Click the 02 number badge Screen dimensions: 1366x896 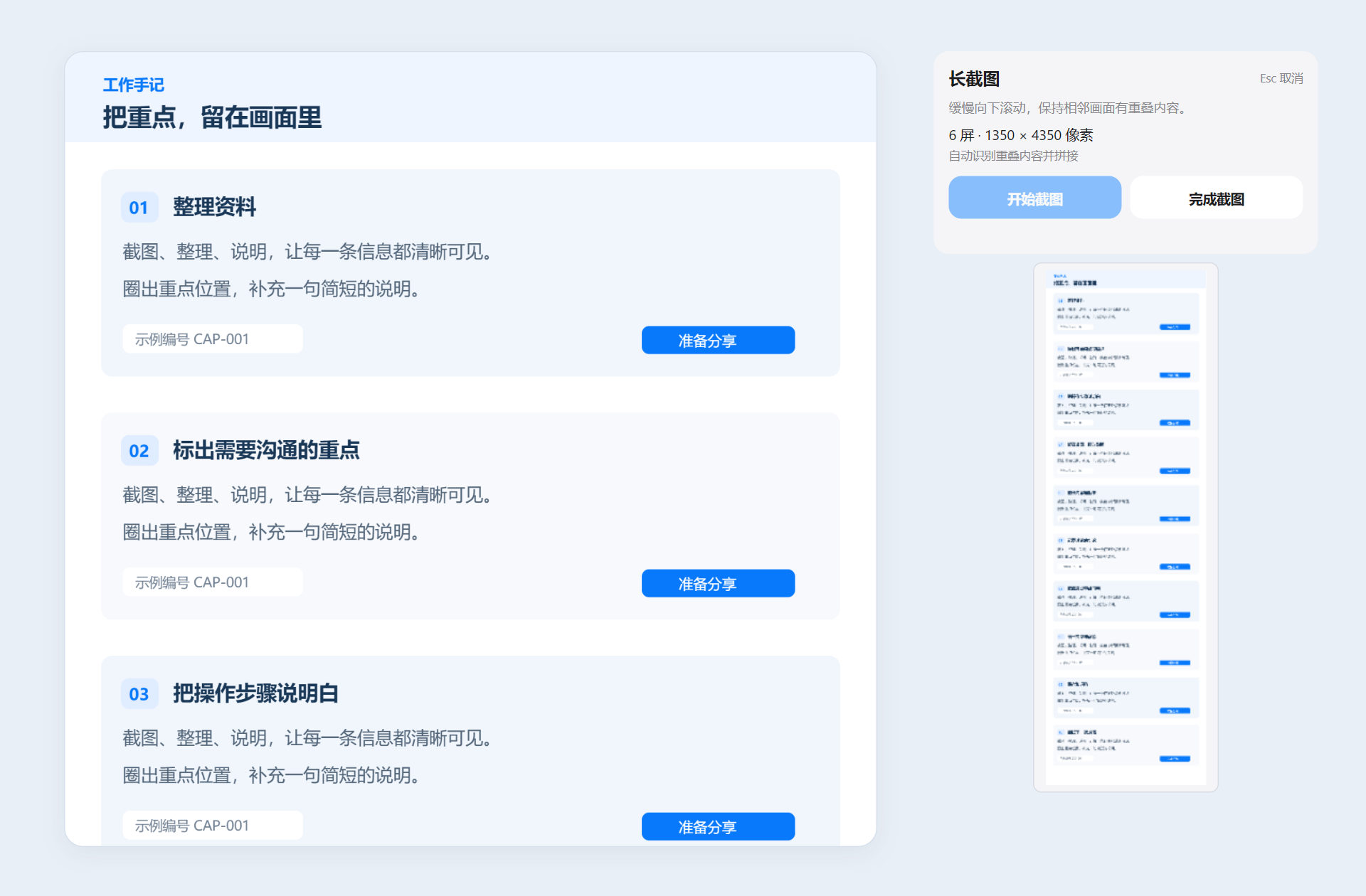coord(139,451)
